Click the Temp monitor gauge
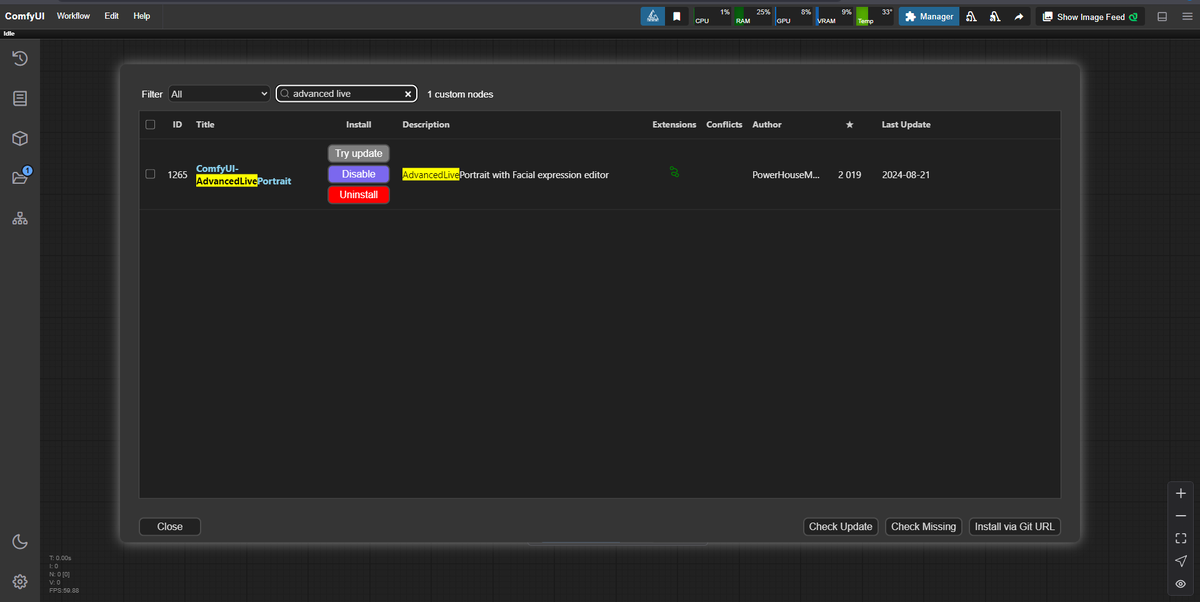 pos(875,16)
